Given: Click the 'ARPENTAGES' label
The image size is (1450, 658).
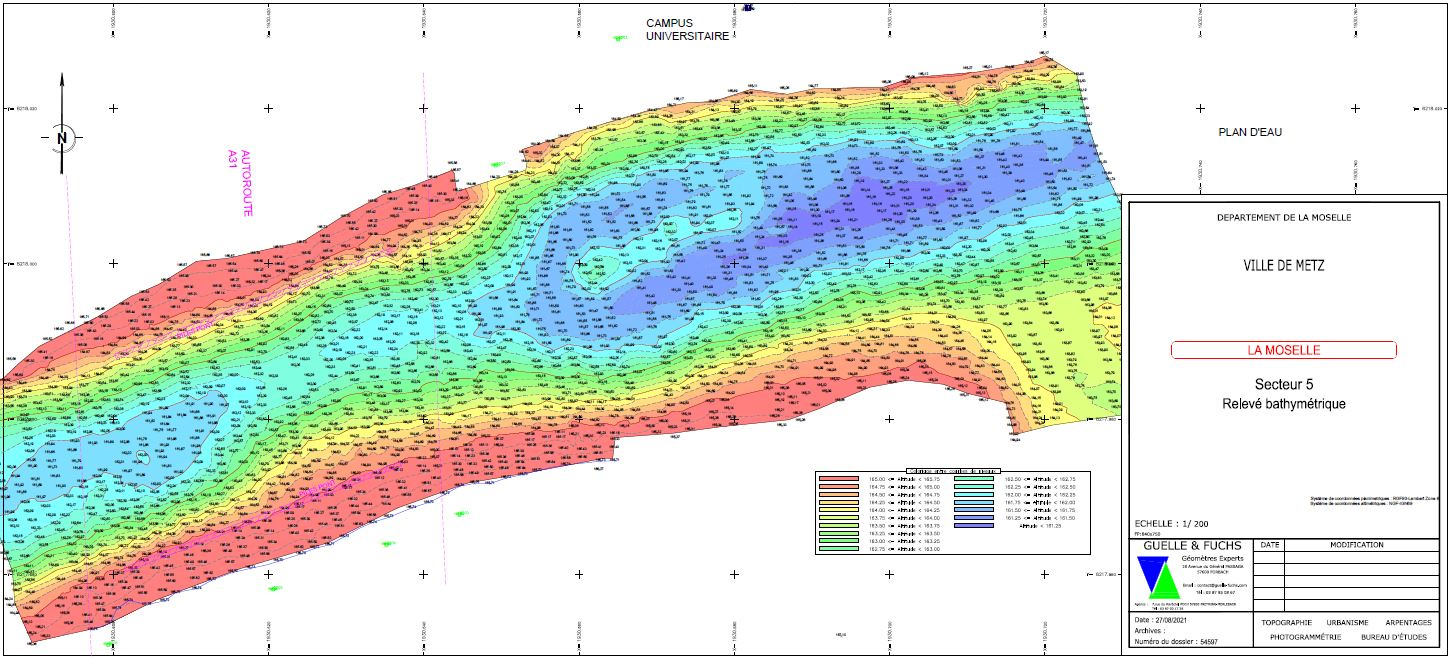Looking at the screenshot, I should click(x=1408, y=622).
